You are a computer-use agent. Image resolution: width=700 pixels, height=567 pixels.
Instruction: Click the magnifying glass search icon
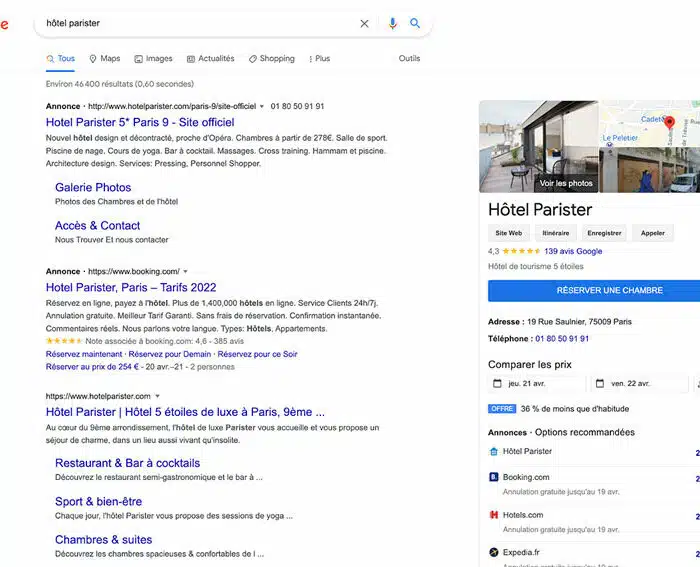click(x=415, y=23)
